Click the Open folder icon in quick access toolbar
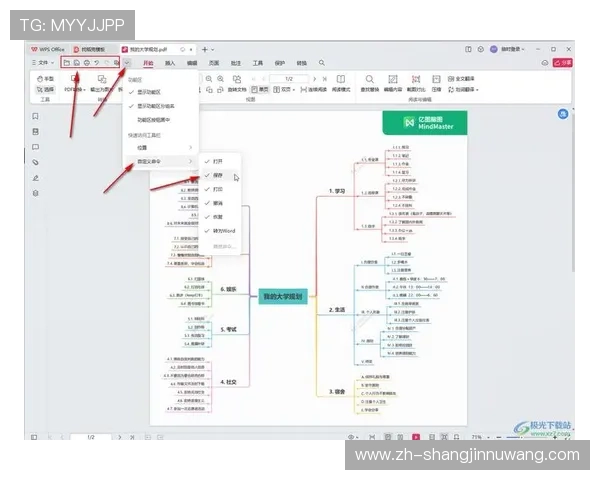Image resolution: width=600 pixels, height=480 pixels. pos(67,63)
